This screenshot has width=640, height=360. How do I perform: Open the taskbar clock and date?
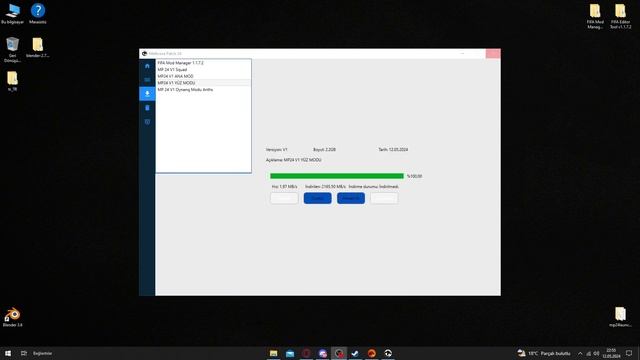click(611, 353)
